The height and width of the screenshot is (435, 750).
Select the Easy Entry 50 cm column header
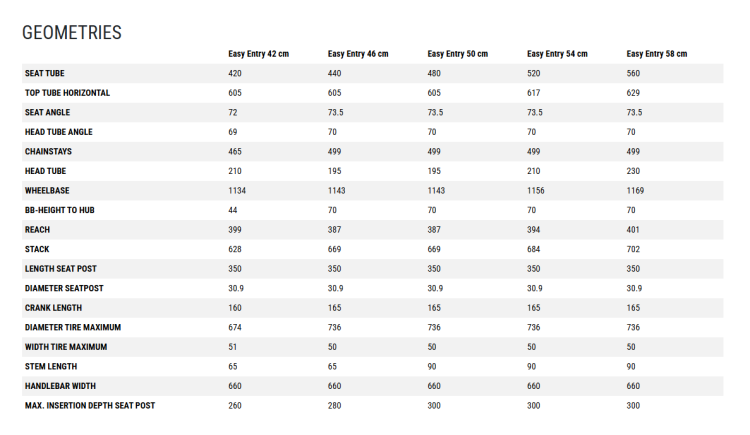point(457,54)
